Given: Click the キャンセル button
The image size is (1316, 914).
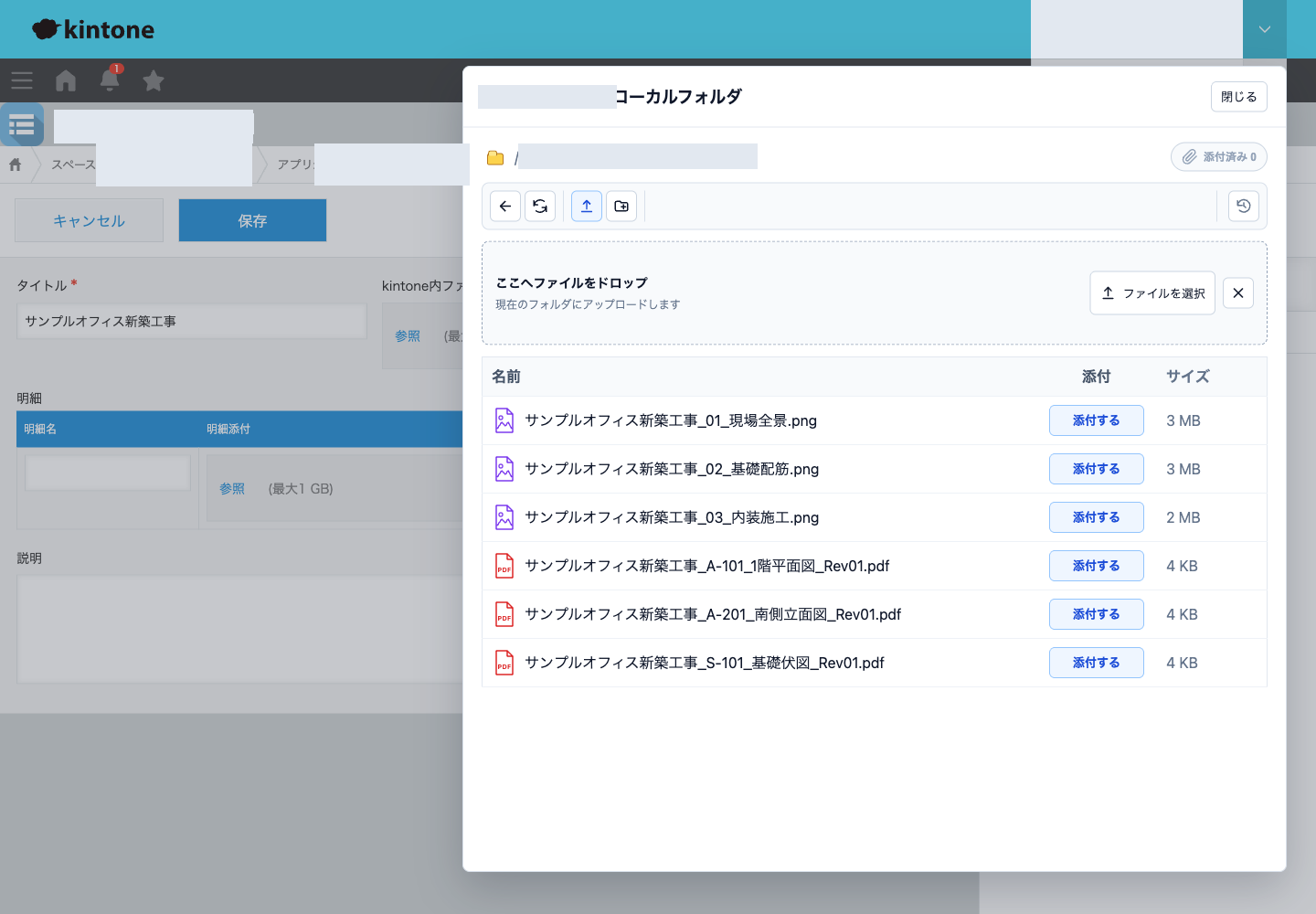Looking at the screenshot, I should pyautogui.click(x=89, y=220).
